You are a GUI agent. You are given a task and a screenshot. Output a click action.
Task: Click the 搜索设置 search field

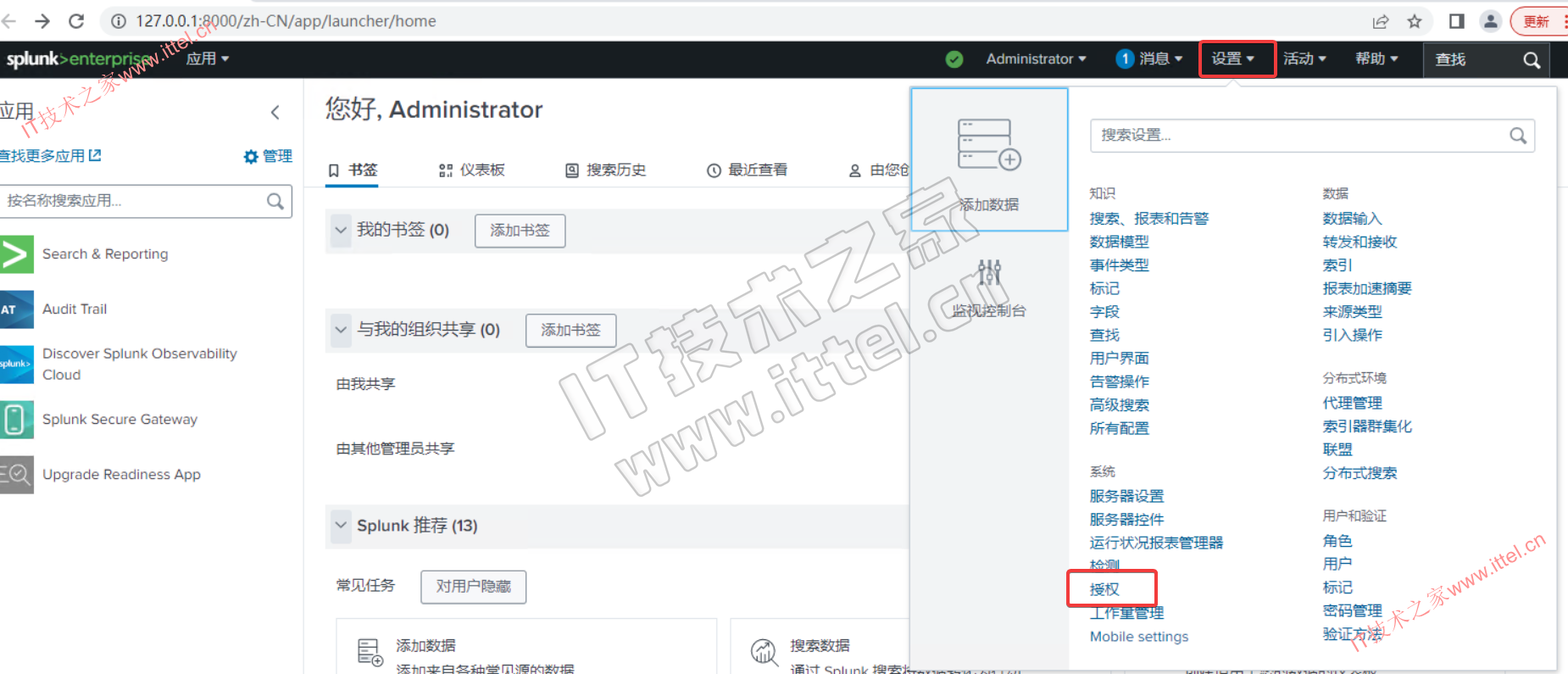1301,136
